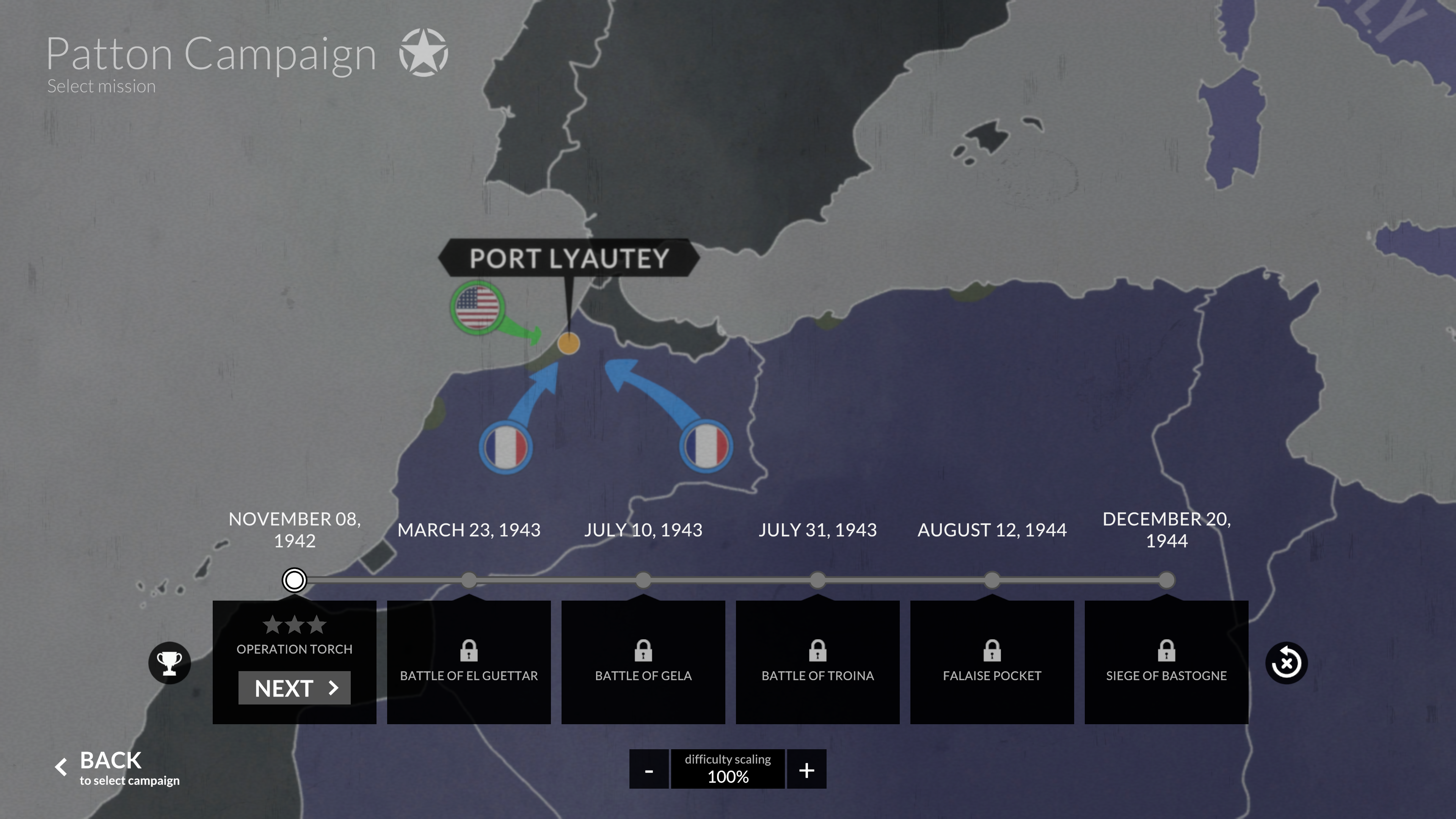Decrease difficulty scaling with minus button
This screenshot has width=1456, height=819.
point(649,769)
